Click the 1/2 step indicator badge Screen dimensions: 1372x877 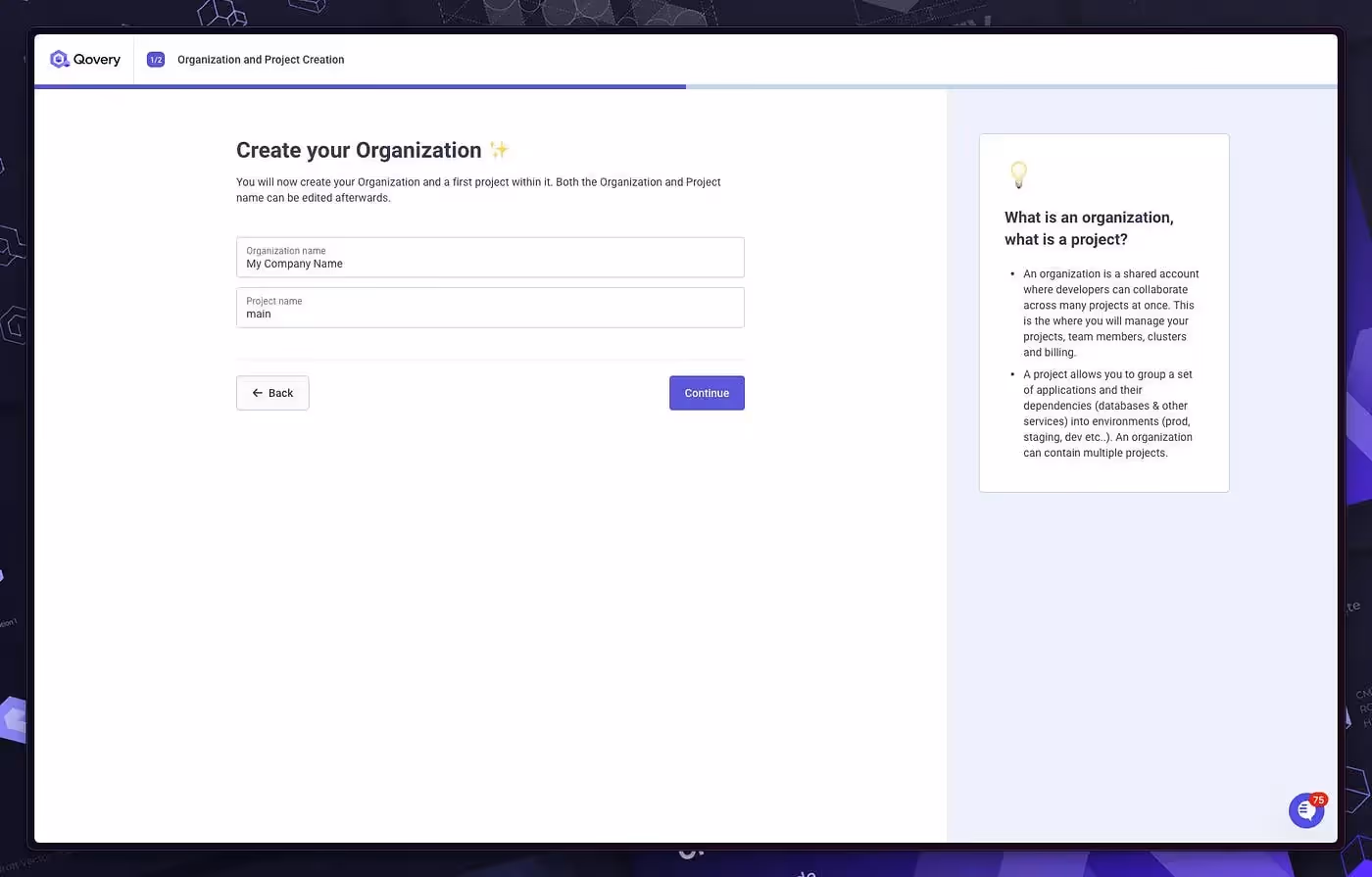[x=155, y=59]
